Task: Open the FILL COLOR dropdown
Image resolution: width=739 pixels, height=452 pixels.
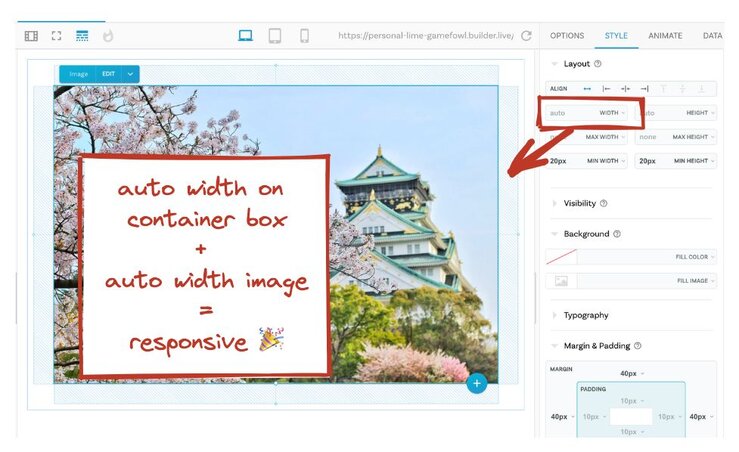Action: 695,257
